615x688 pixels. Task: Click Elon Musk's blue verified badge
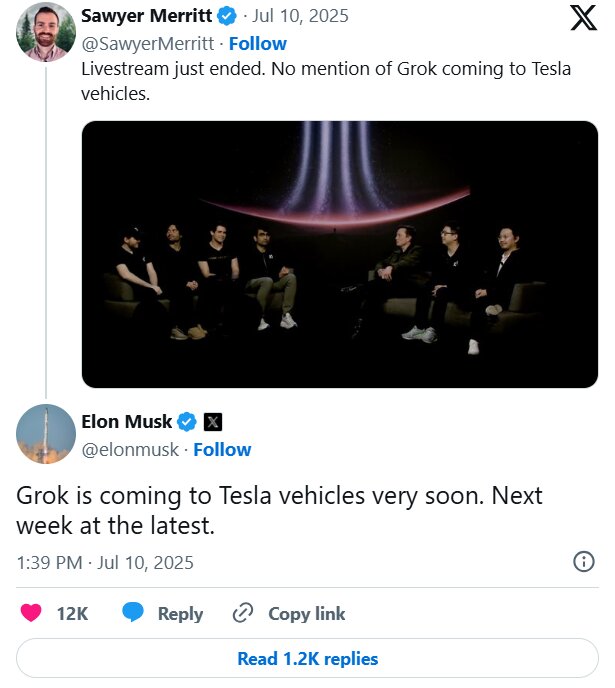pos(187,422)
